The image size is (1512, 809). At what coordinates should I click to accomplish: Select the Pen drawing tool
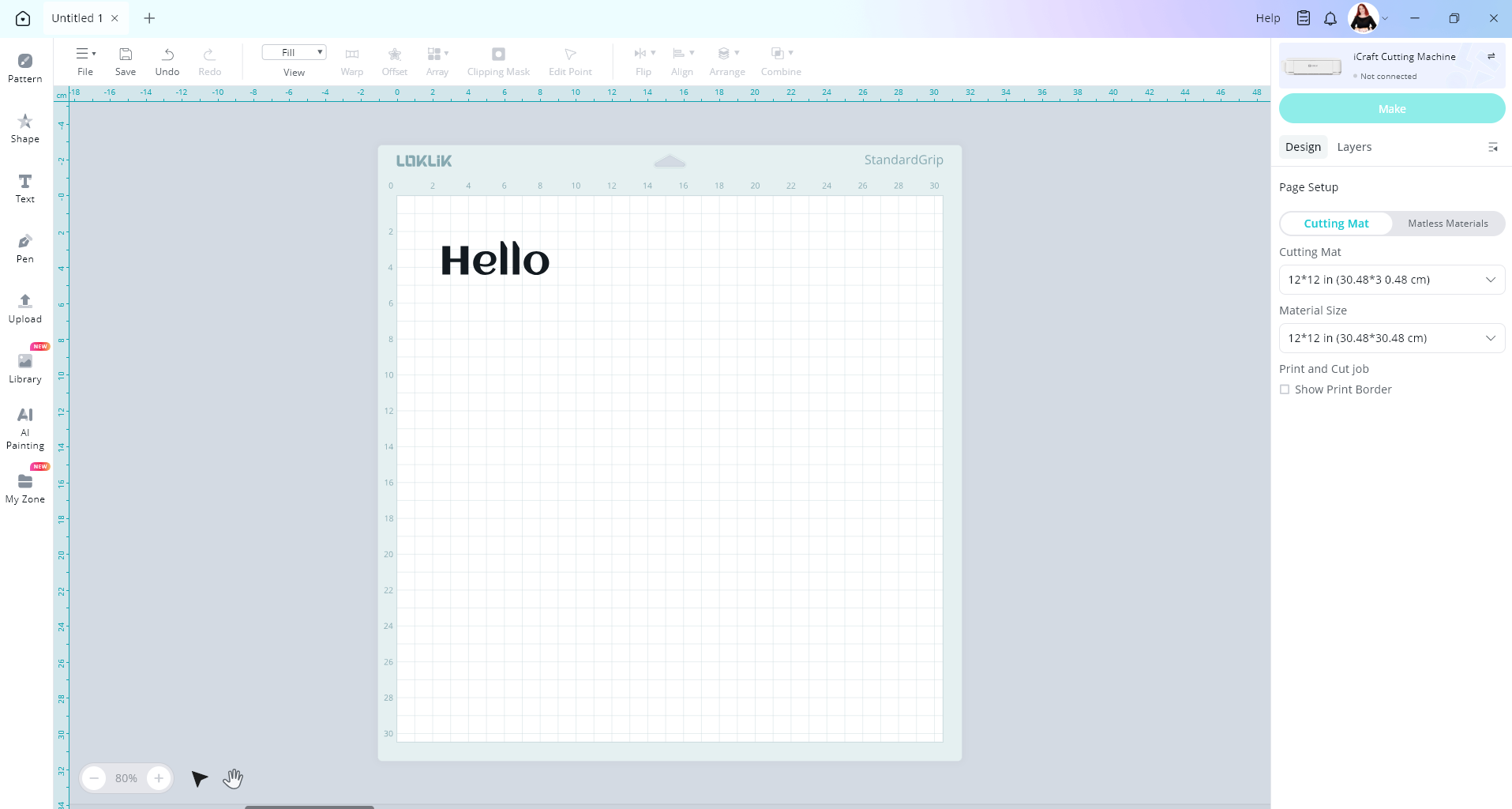[x=25, y=248]
